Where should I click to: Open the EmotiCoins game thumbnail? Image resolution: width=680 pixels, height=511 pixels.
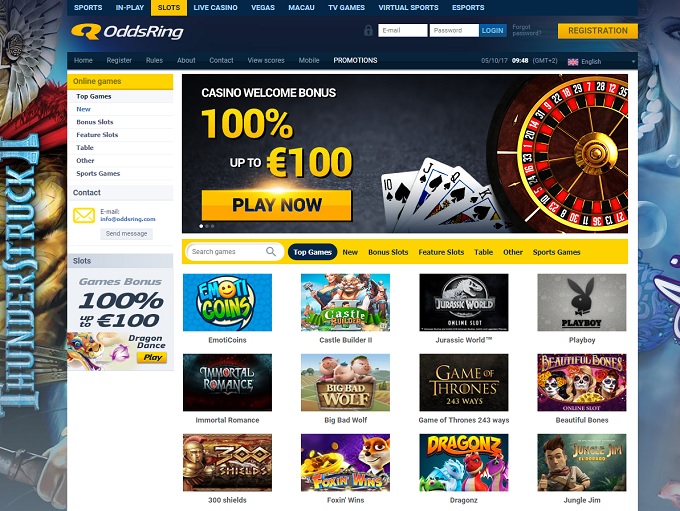(x=227, y=302)
